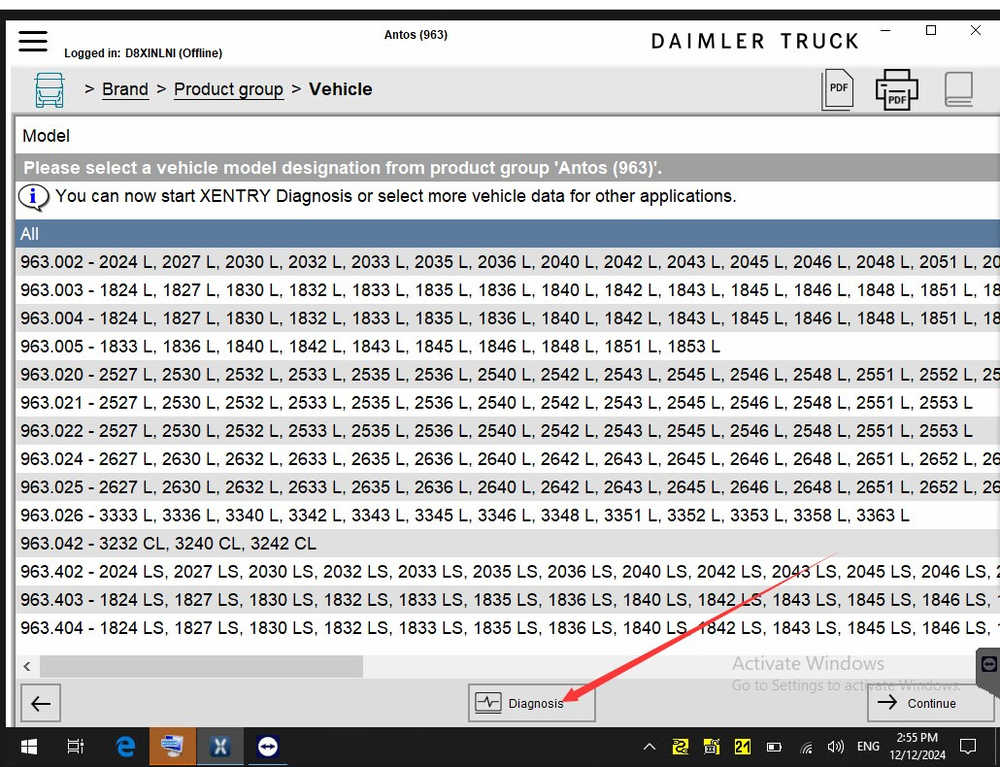Open the Windows Start menu
Screen dimensions: 1000x767
pos(29,747)
